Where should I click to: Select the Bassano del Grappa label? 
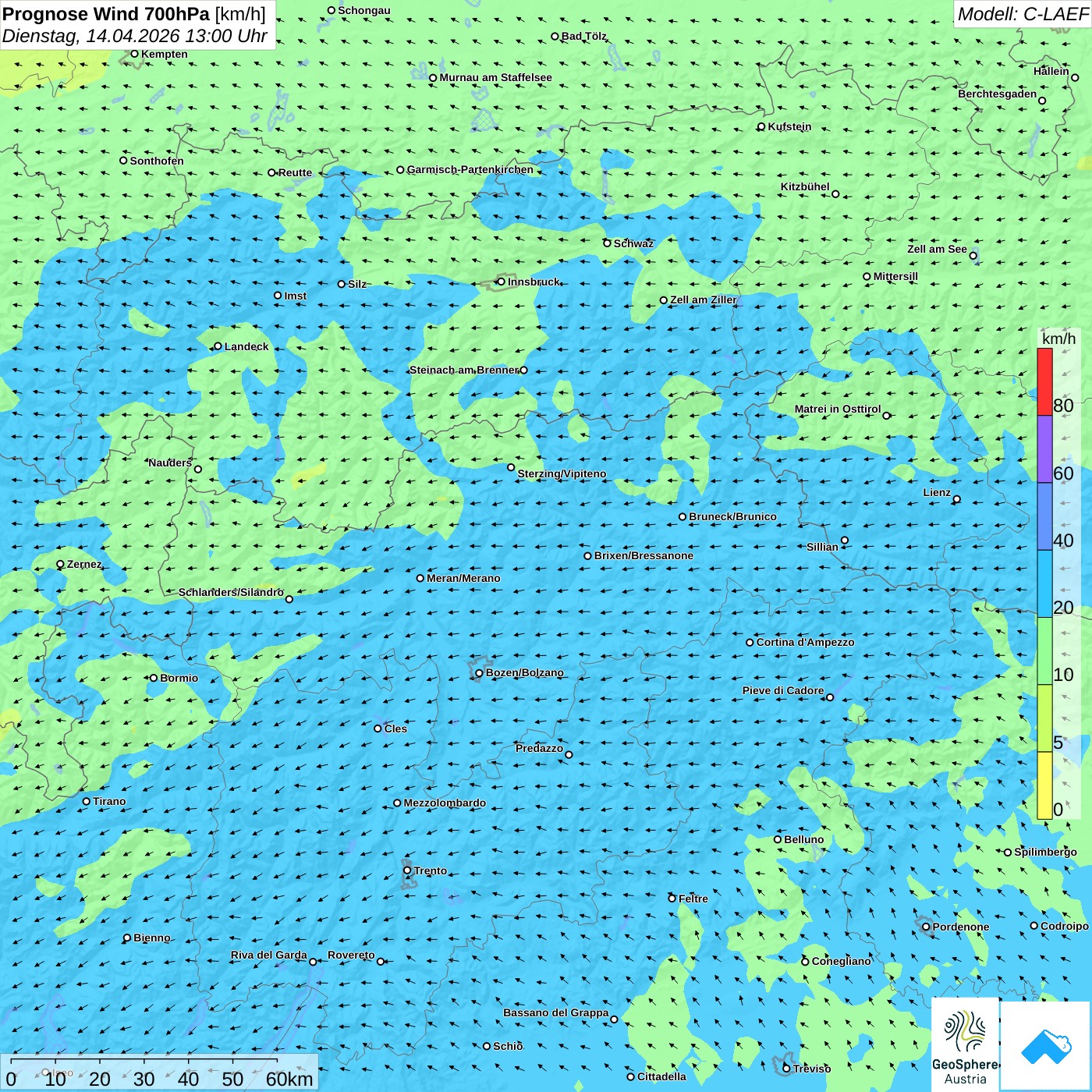556,1012
